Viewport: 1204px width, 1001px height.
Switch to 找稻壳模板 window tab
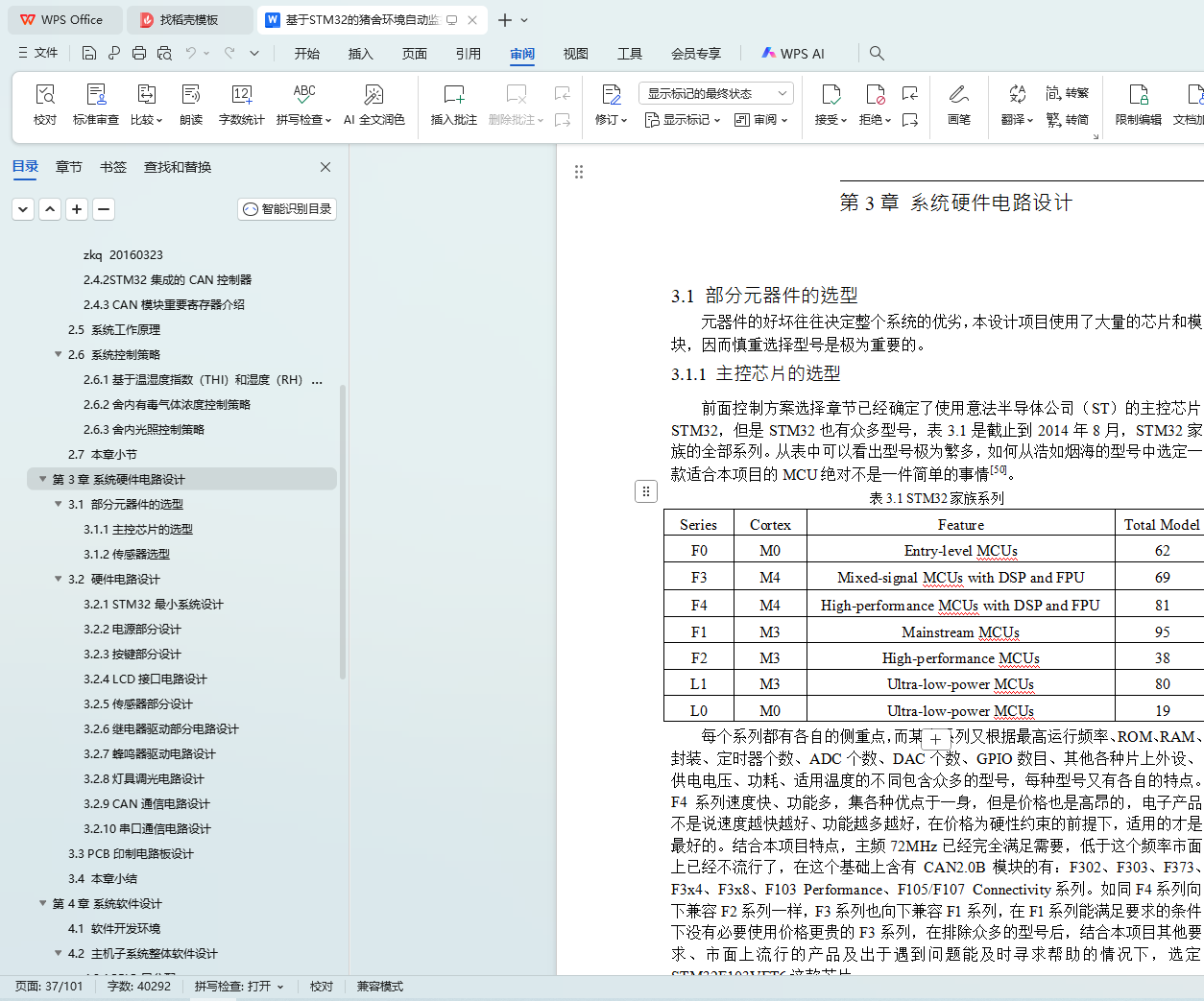tap(188, 19)
